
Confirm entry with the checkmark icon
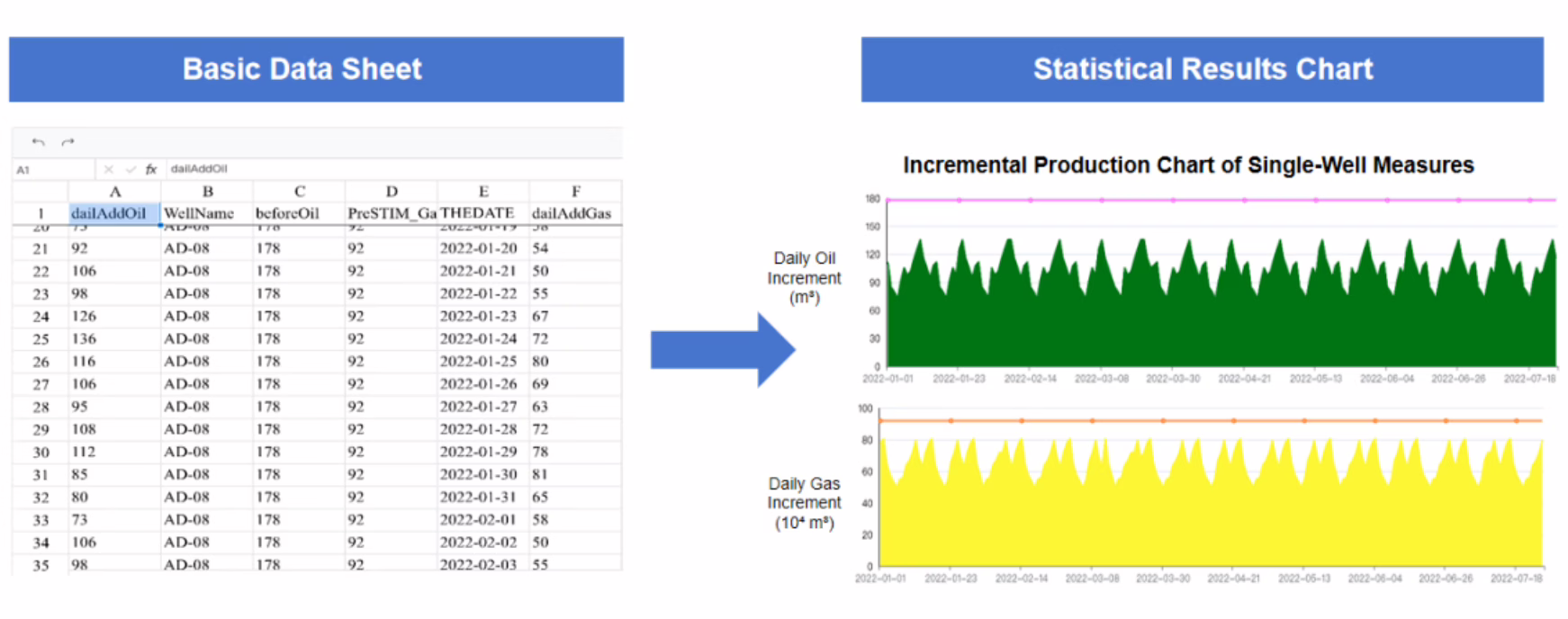[131, 169]
